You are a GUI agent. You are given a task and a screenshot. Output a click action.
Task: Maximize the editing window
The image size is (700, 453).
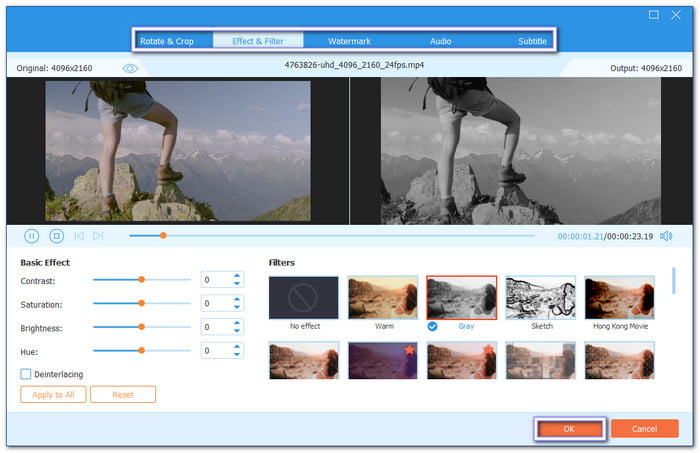pos(654,15)
